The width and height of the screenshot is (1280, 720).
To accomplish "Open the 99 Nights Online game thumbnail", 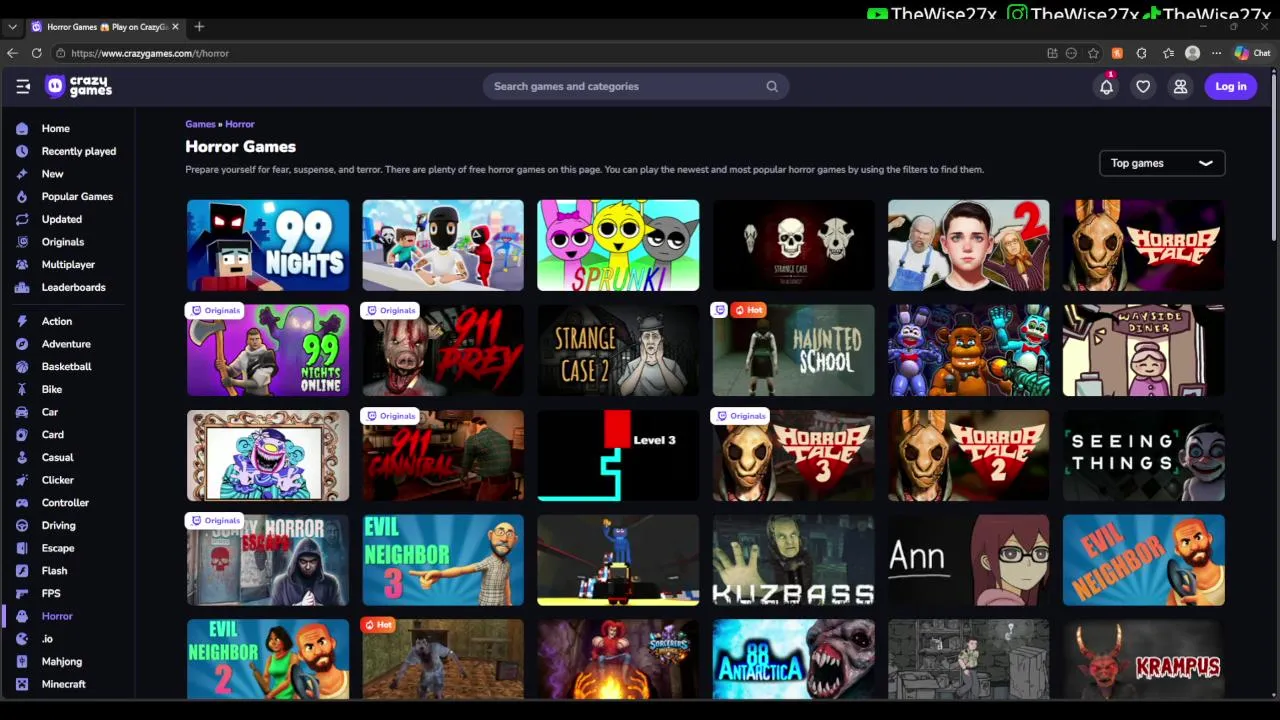I will click(268, 350).
